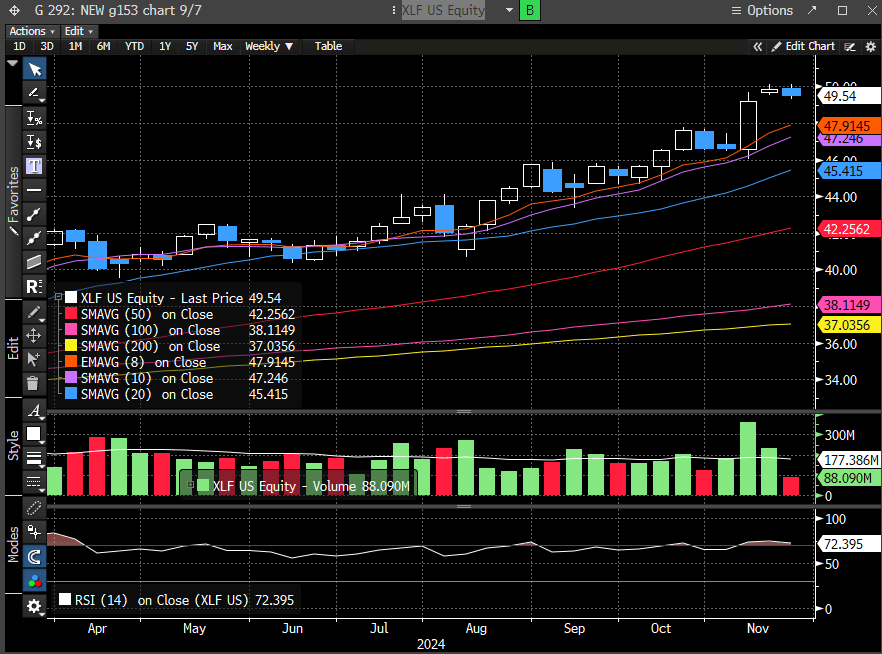Select the channel shape tool
The image size is (882, 654).
pos(34,262)
